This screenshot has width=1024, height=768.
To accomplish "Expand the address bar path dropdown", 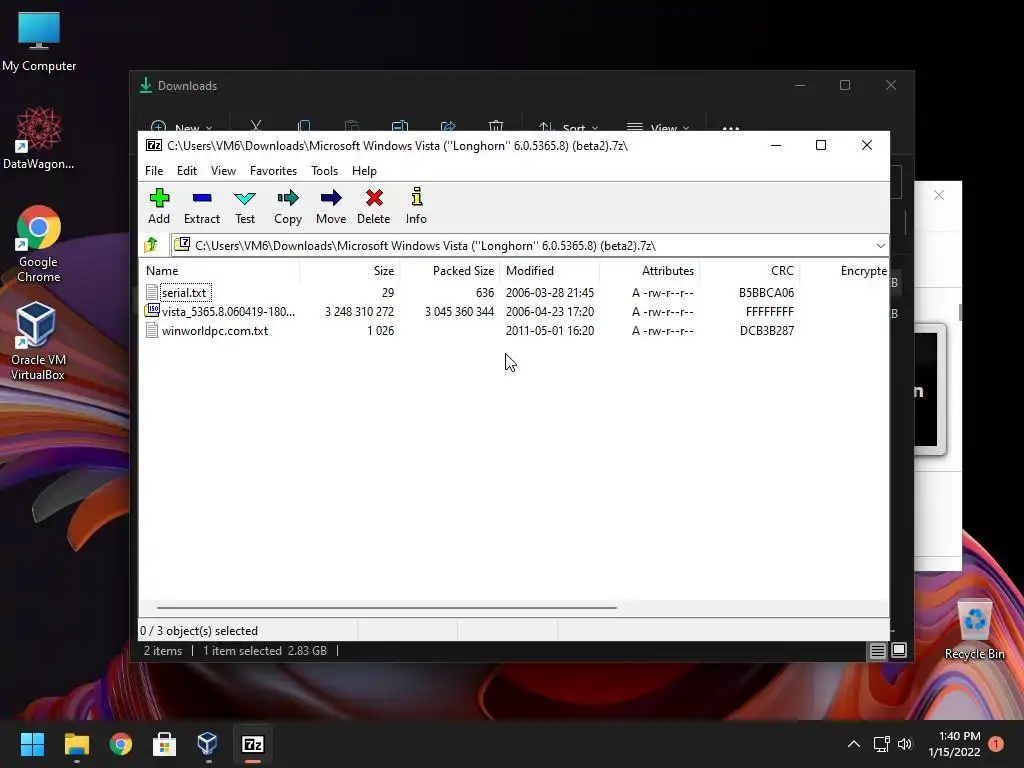I will [x=880, y=246].
